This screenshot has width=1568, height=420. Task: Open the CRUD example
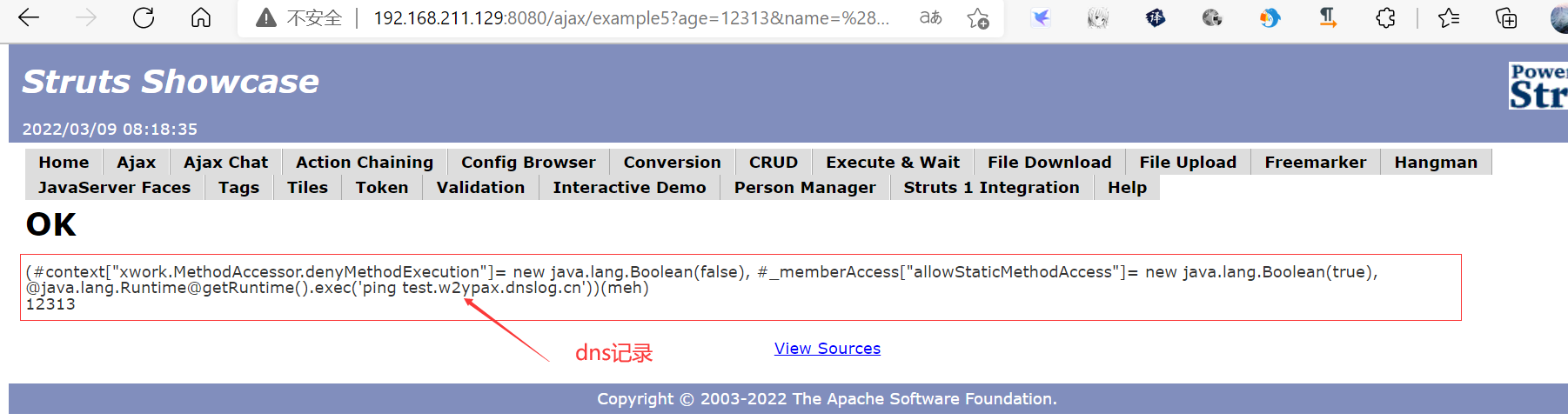(774, 162)
